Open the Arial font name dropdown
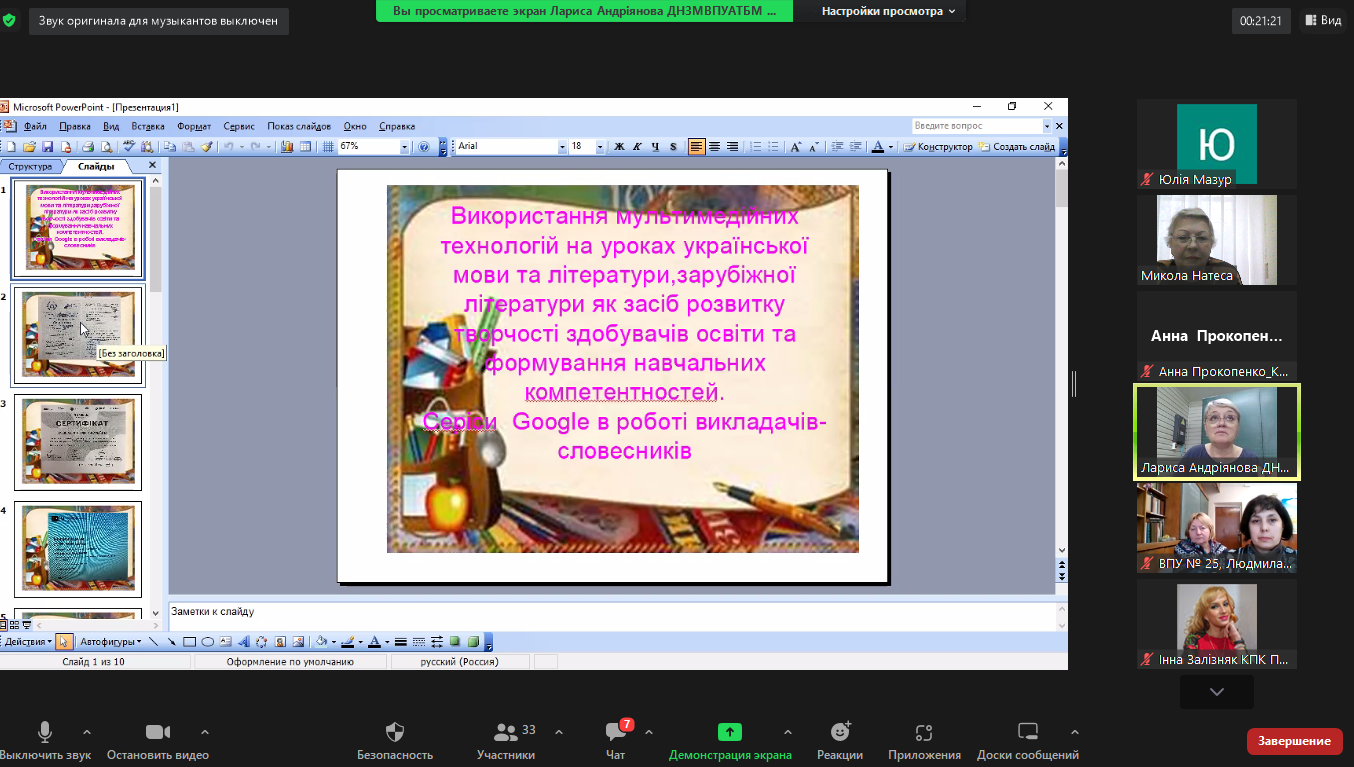Screen dimensions: 1354x767 [561, 146]
